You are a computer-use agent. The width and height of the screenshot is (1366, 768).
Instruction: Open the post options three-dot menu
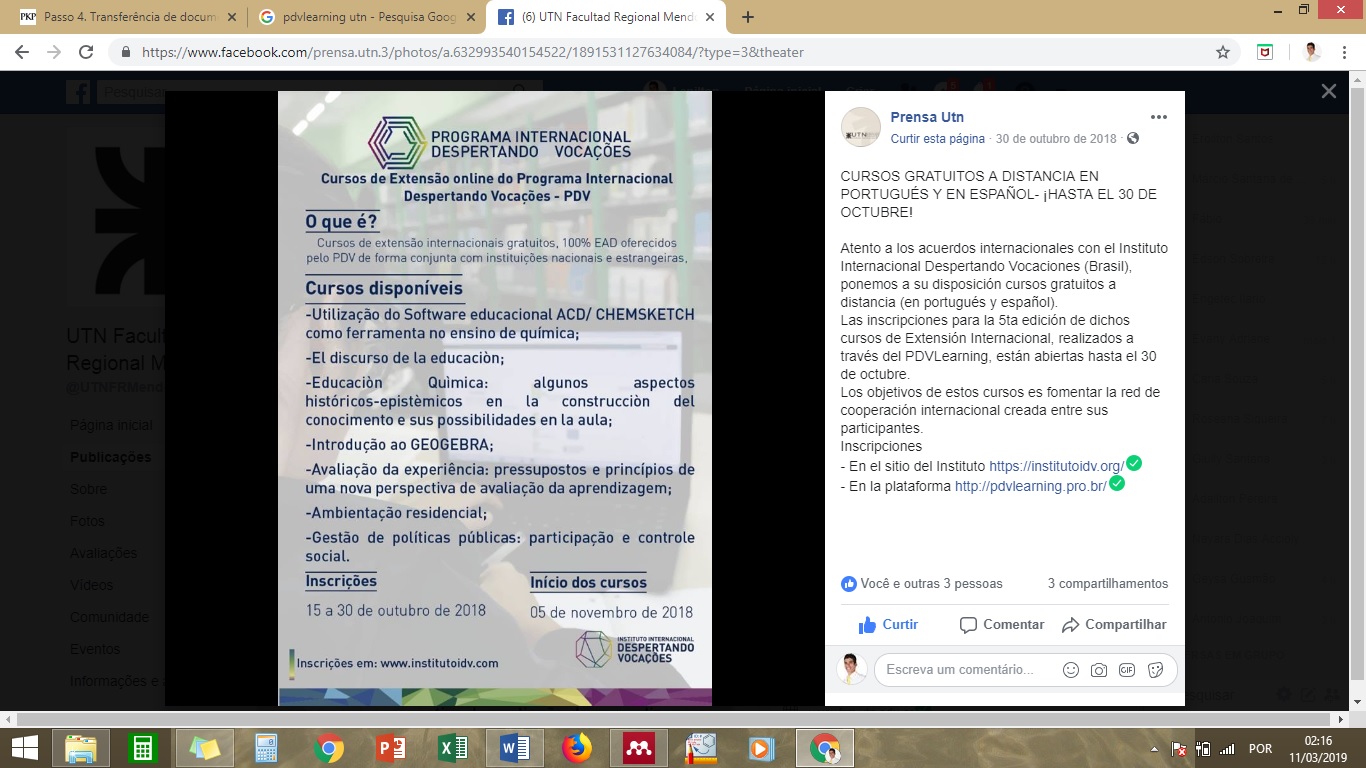point(1158,117)
